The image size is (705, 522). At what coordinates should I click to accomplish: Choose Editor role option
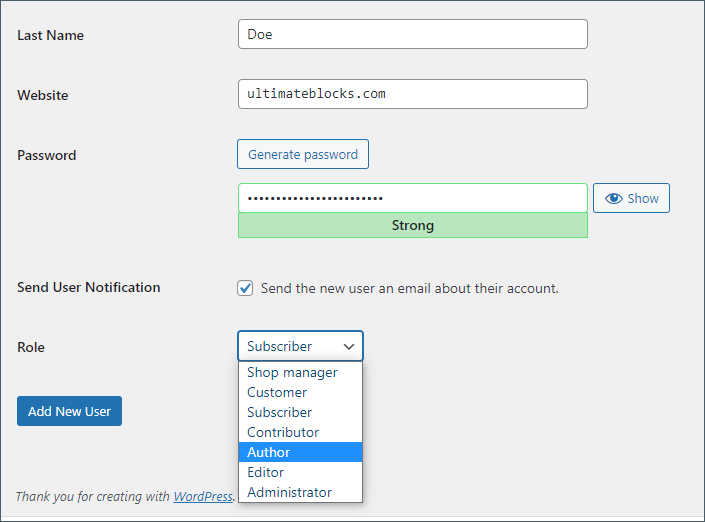coord(266,472)
